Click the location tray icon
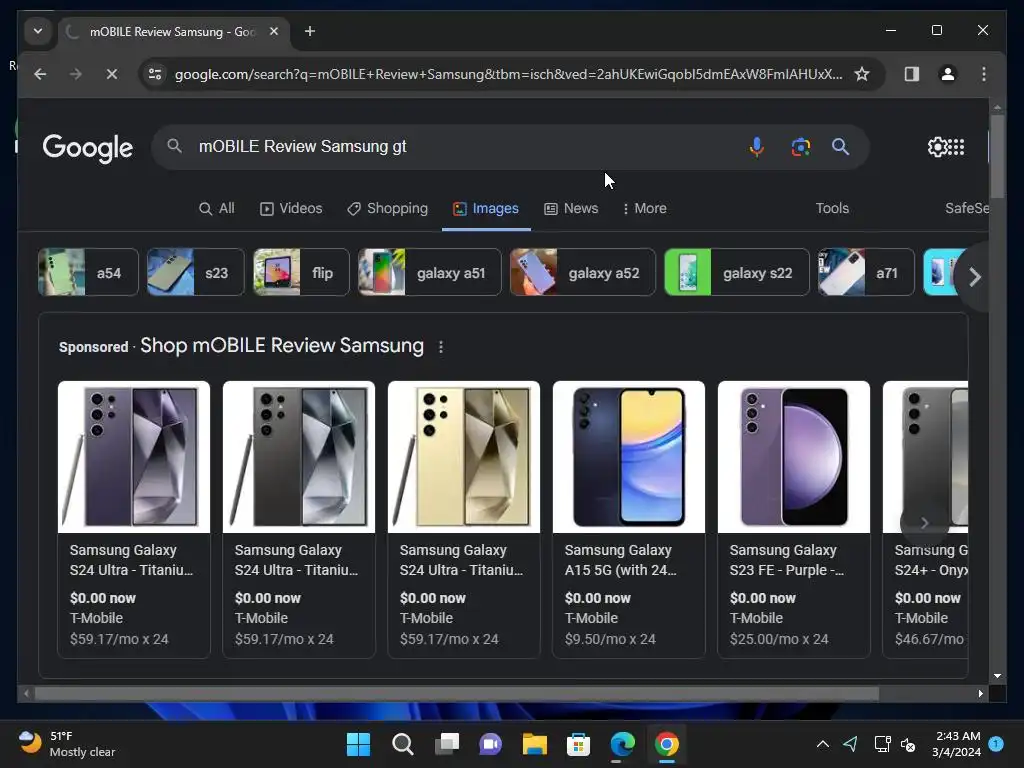The image size is (1024, 768). [850, 744]
